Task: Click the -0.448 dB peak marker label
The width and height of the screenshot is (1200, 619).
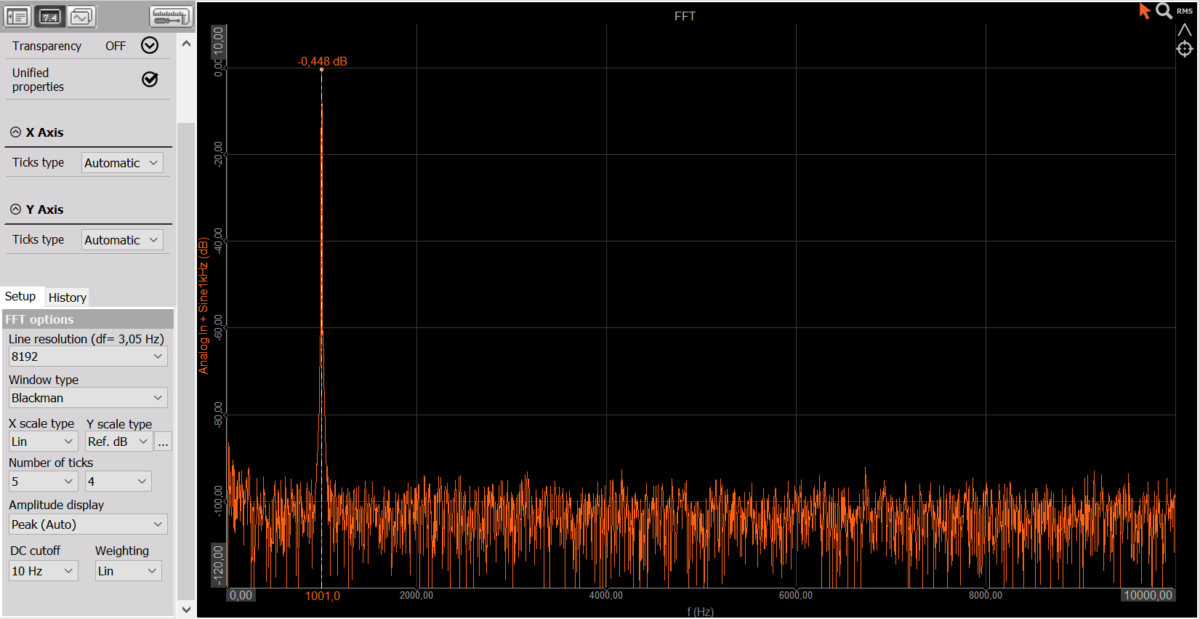Action: click(x=322, y=61)
